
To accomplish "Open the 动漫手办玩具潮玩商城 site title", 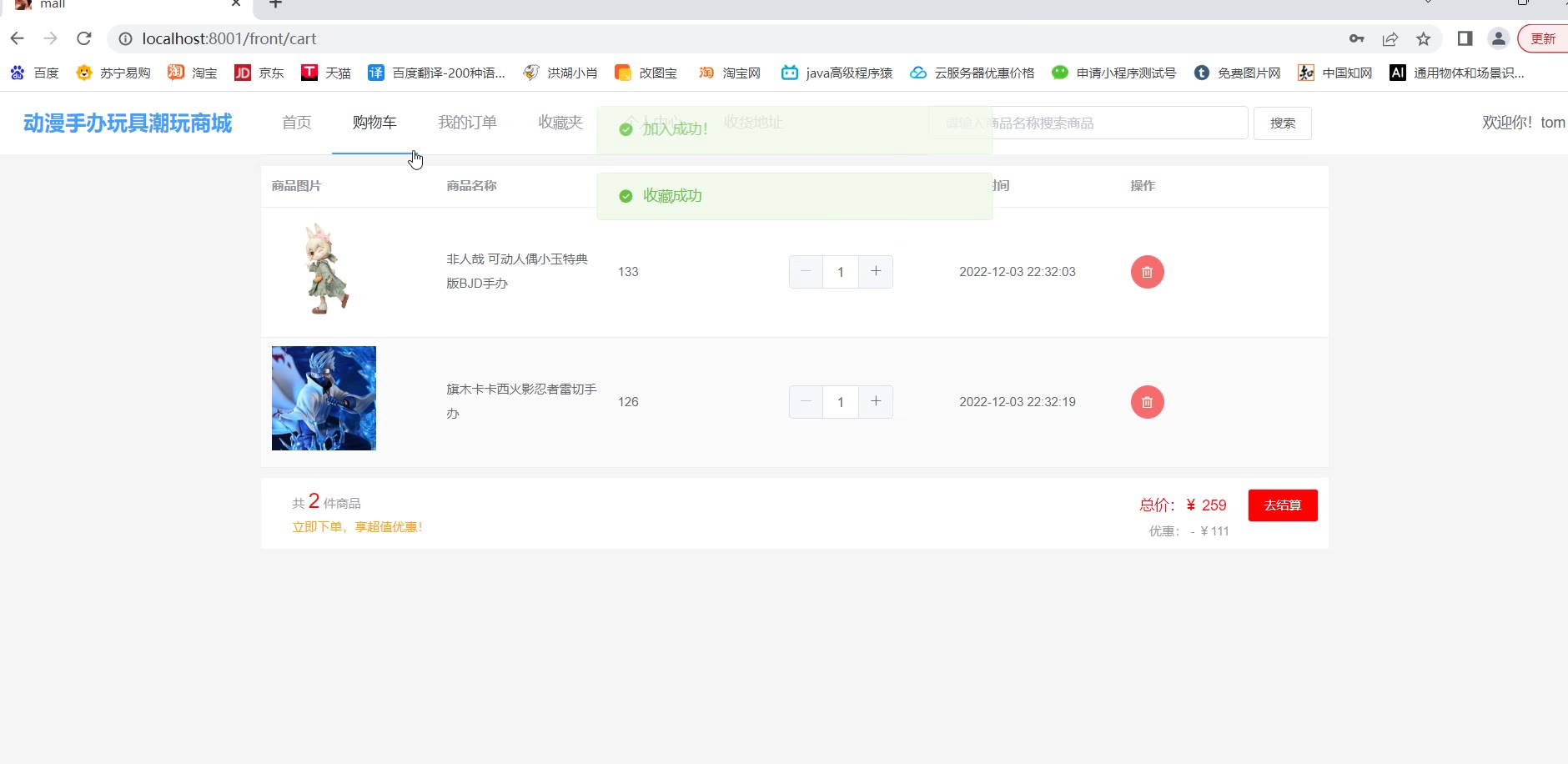I will [128, 123].
